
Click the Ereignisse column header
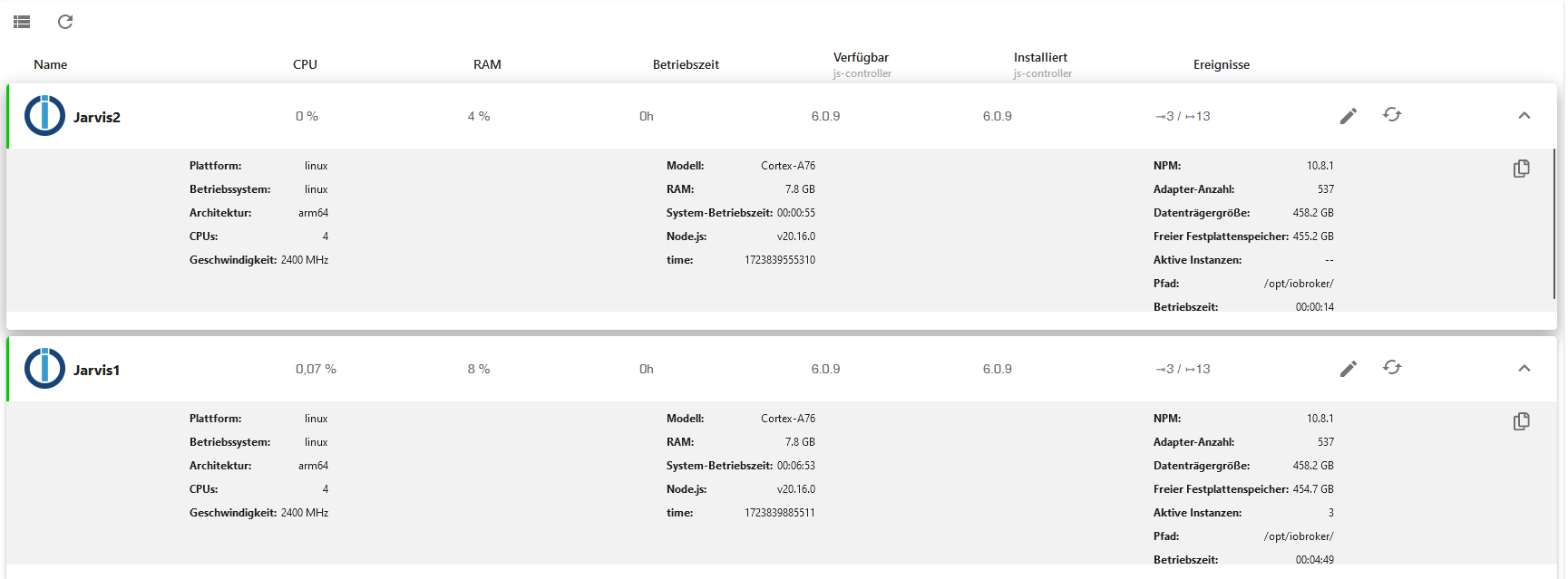click(1221, 64)
